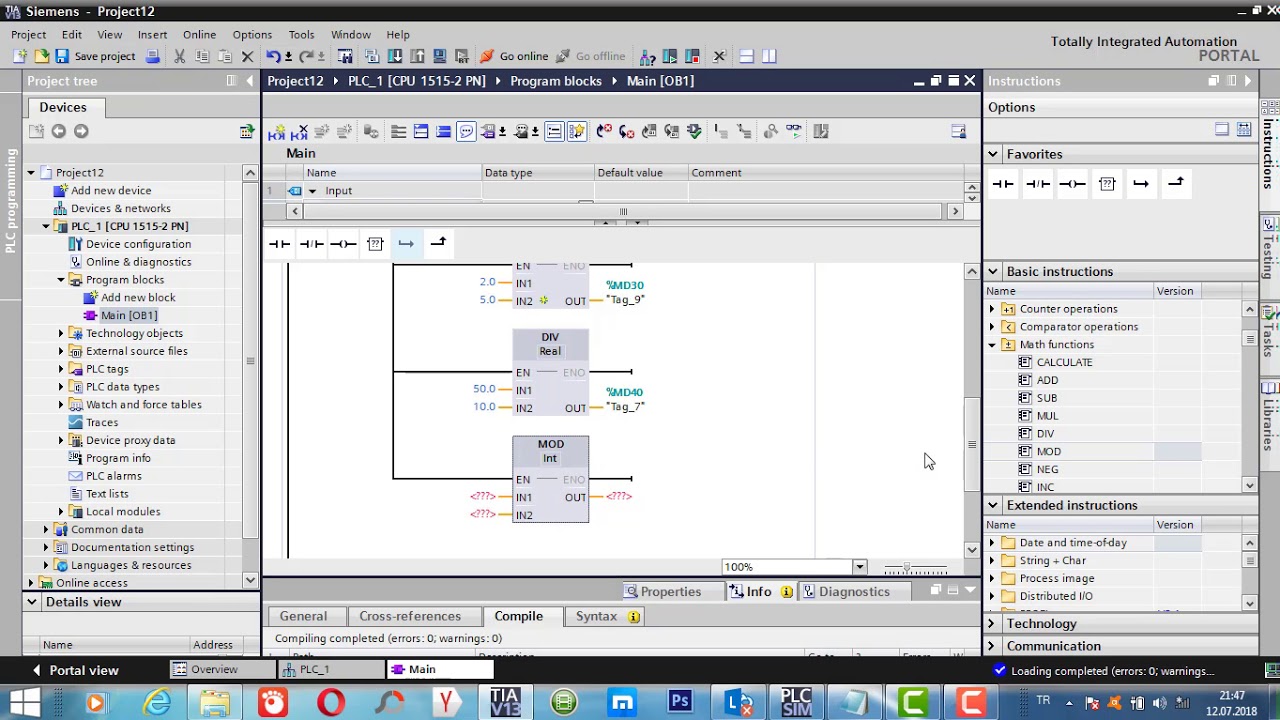This screenshot has width=1280, height=720.
Task: Expand the PLC tags node
Action: tap(61, 369)
